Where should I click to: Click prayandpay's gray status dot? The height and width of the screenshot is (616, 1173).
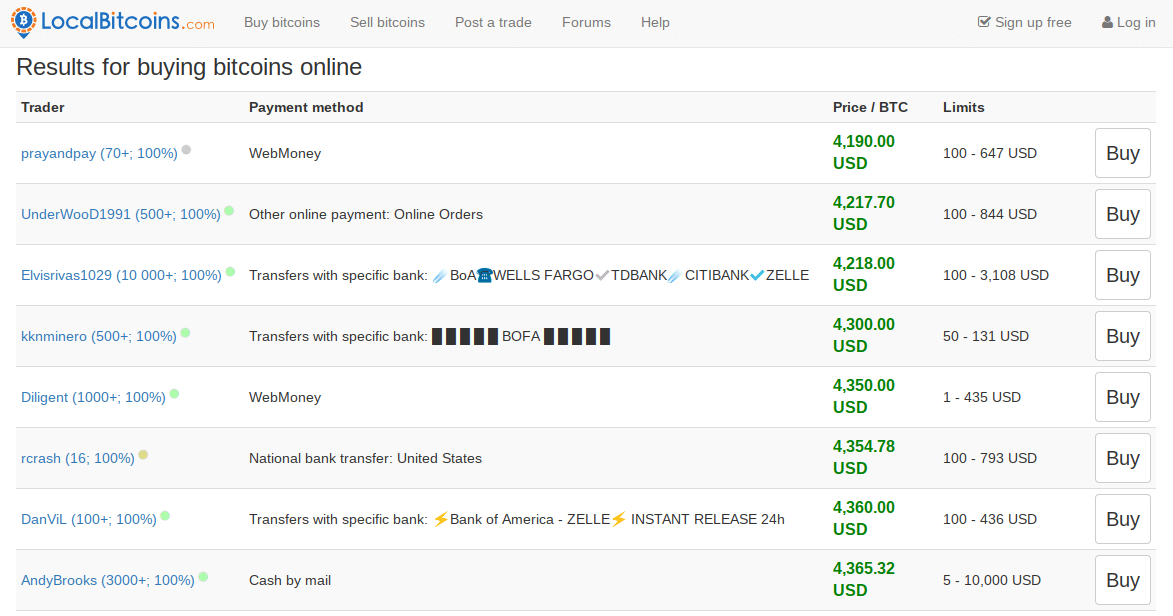[x=186, y=150]
